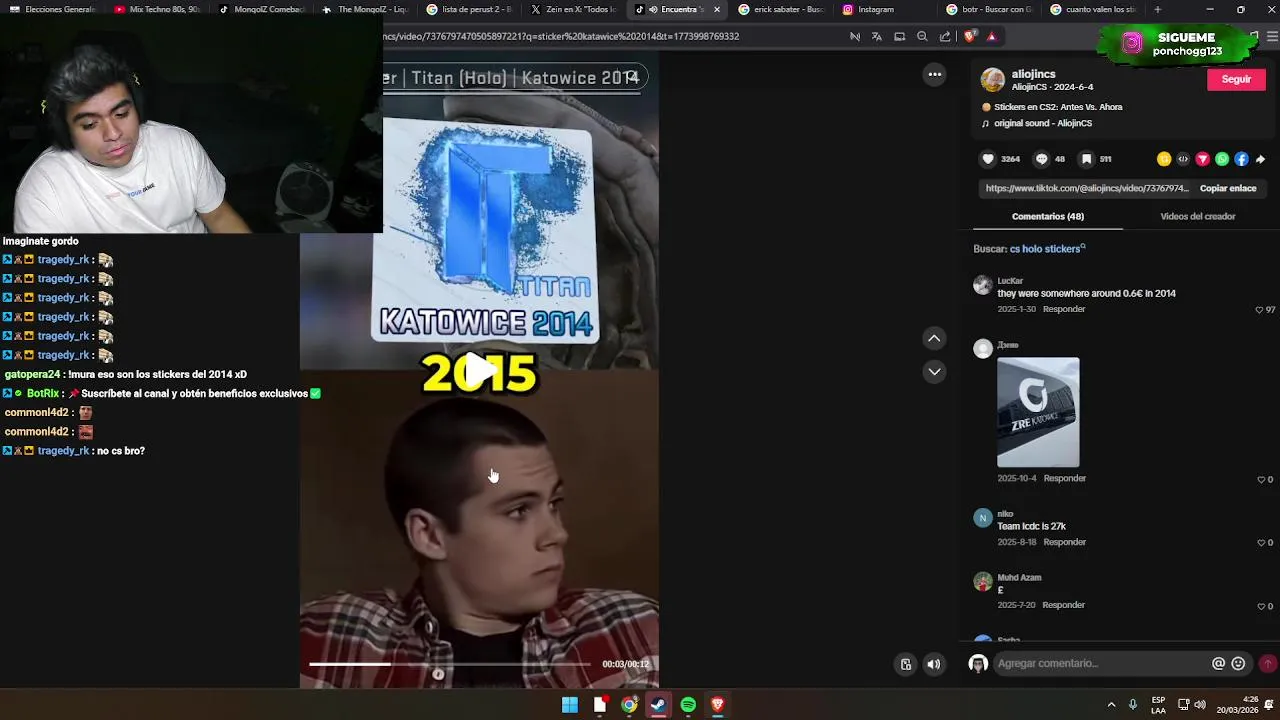Viewport: 1280px width, 720px height.
Task: Click the video progress bar
Action: (x=449, y=664)
